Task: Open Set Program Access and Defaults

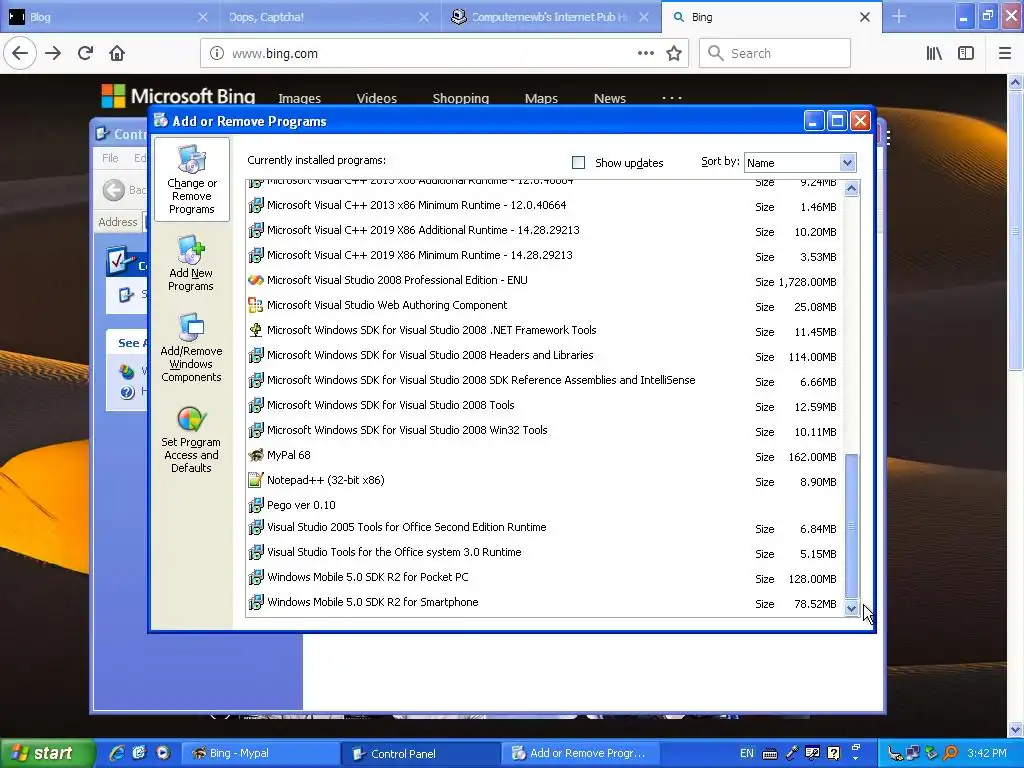Action: (x=191, y=440)
